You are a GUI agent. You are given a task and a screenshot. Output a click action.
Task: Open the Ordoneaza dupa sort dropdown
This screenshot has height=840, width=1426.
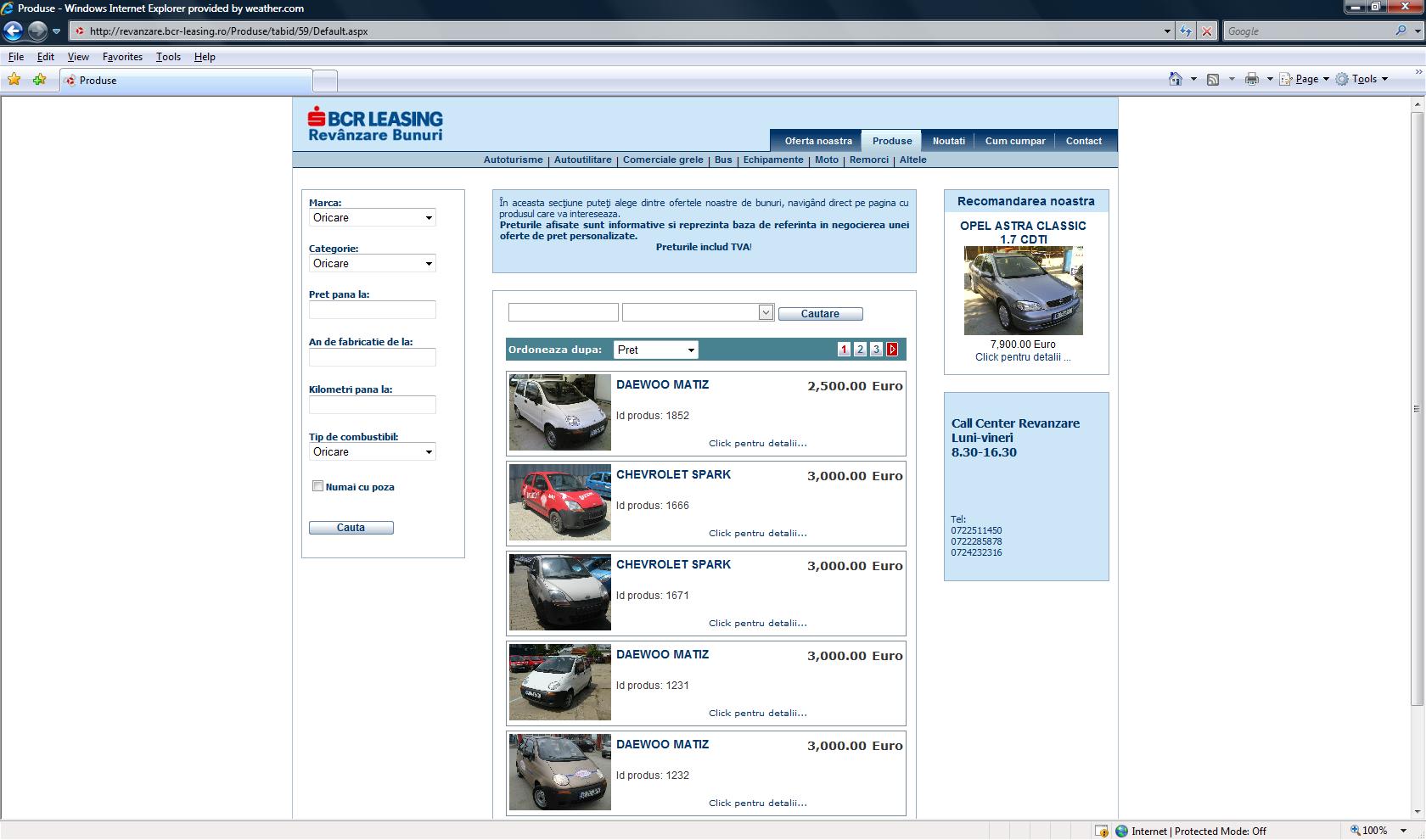656,350
